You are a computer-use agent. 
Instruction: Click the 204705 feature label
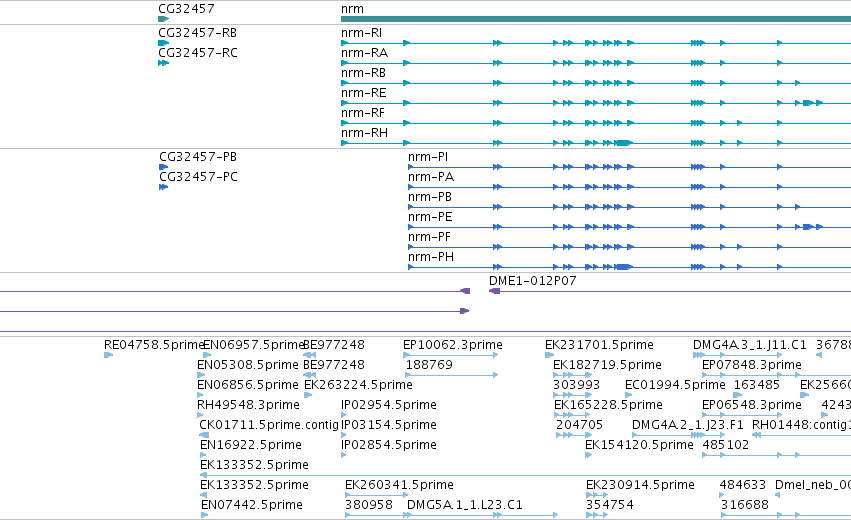point(580,425)
